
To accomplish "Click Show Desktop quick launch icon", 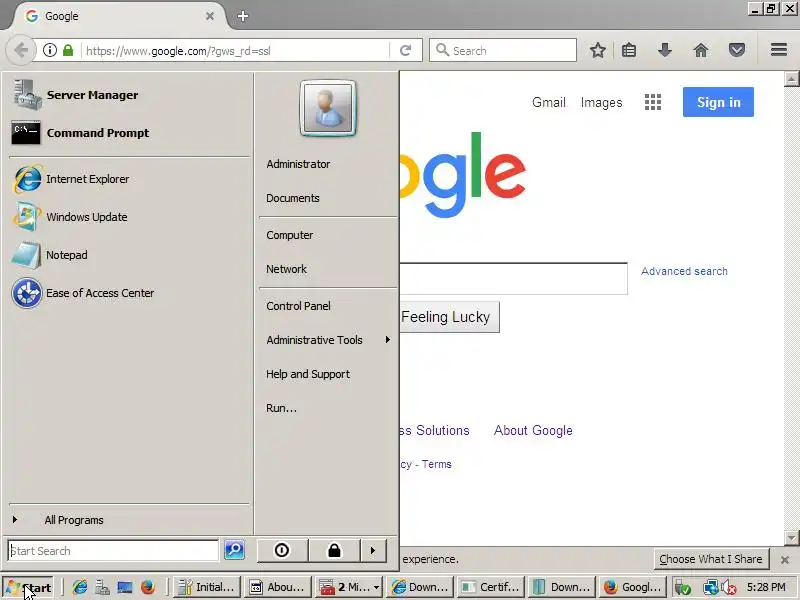I will coord(125,587).
